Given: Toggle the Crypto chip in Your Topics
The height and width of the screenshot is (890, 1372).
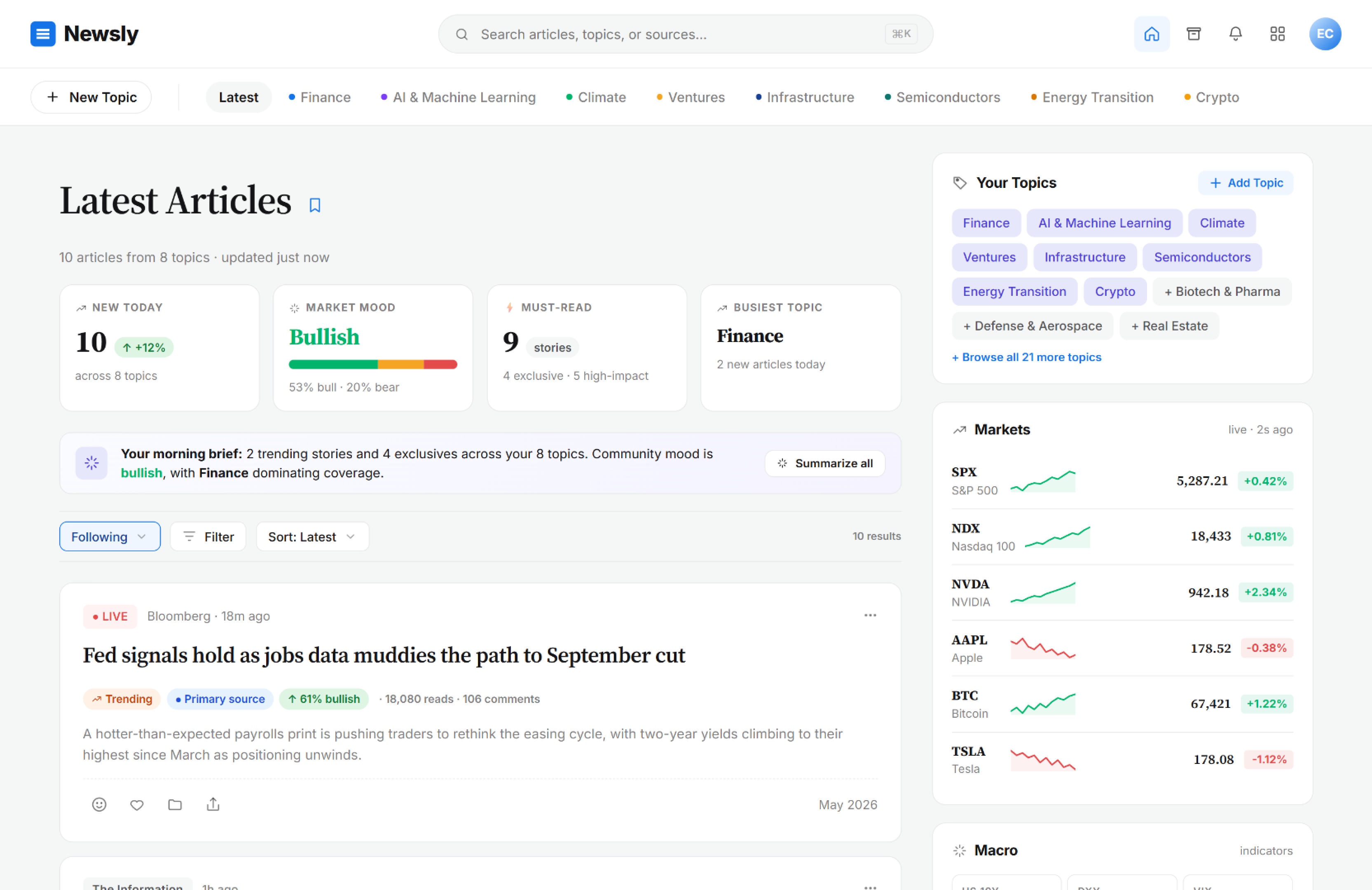Looking at the screenshot, I should 1115,292.
